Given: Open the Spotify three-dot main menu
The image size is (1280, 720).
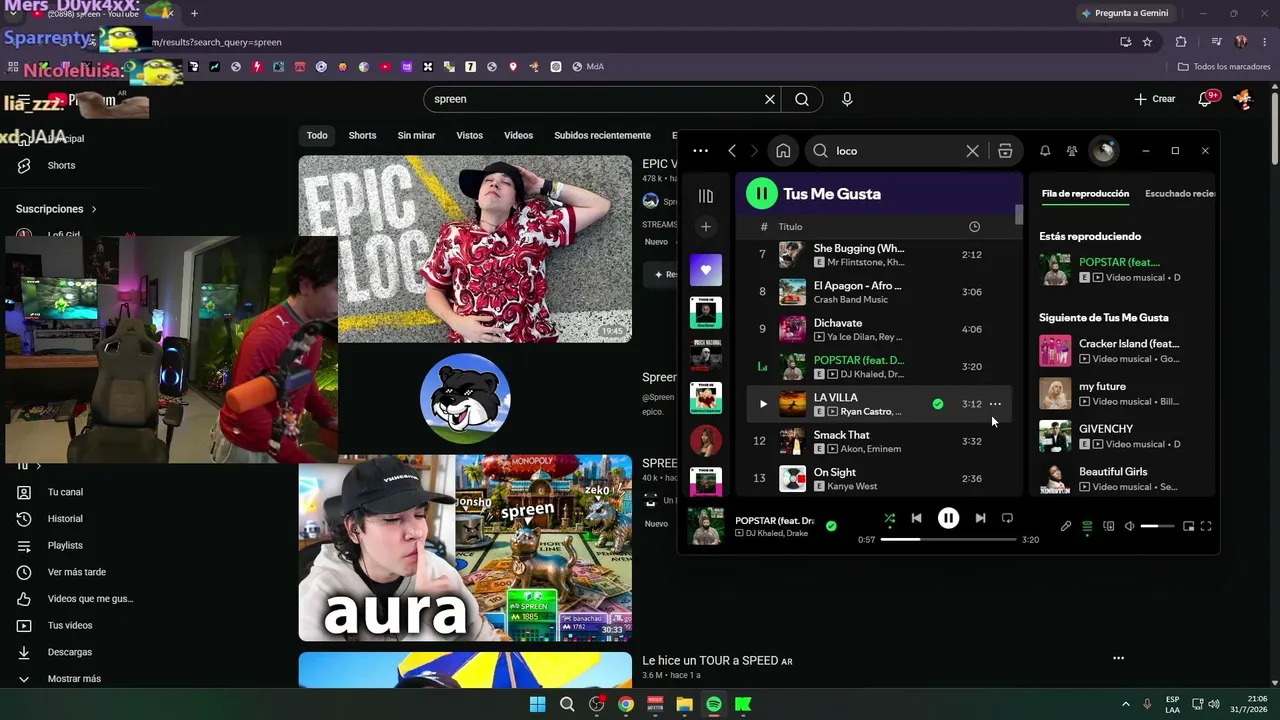Looking at the screenshot, I should [x=700, y=151].
